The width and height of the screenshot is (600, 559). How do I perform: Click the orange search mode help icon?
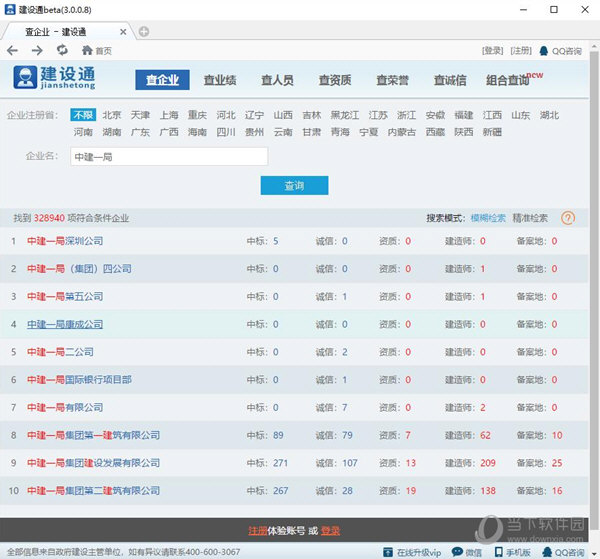pos(568,218)
